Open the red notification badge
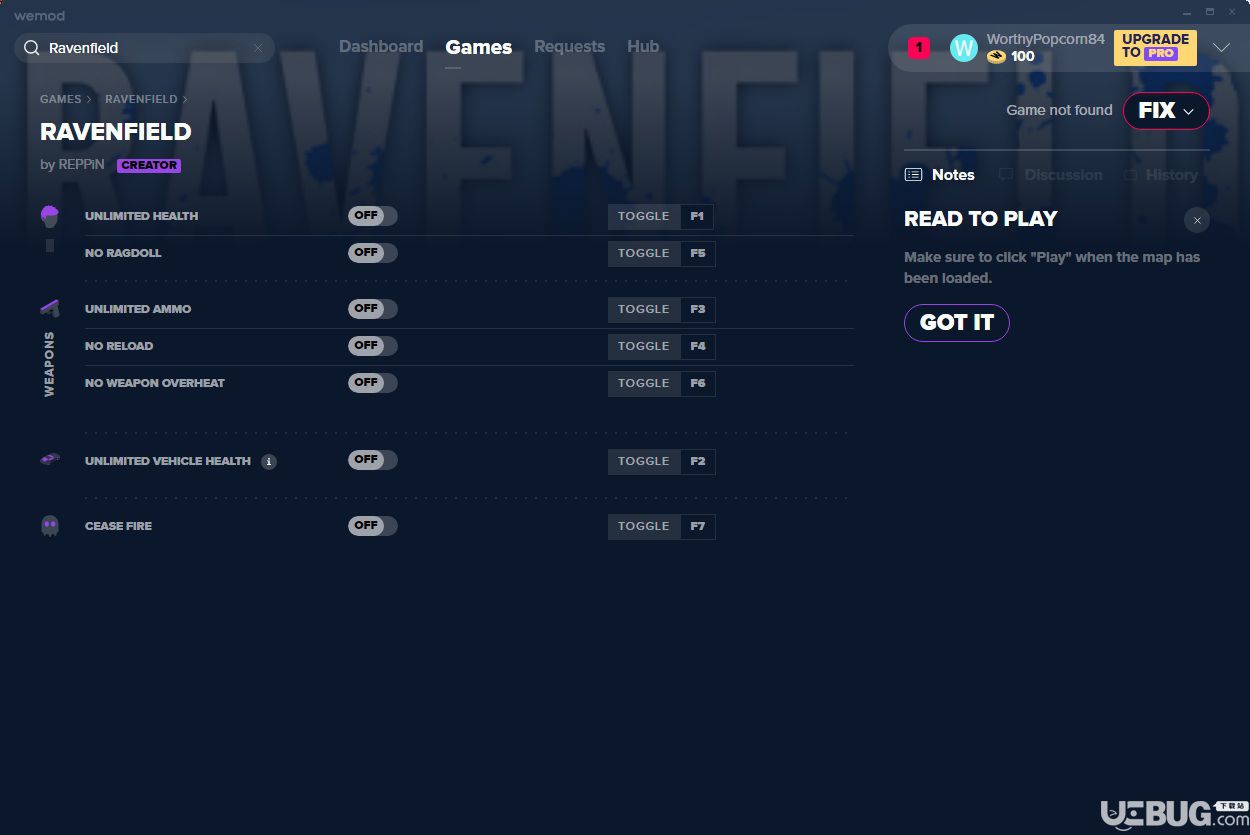The width and height of the screenshot is (1250, 835). pyautogui.click(x=919, y=47)
